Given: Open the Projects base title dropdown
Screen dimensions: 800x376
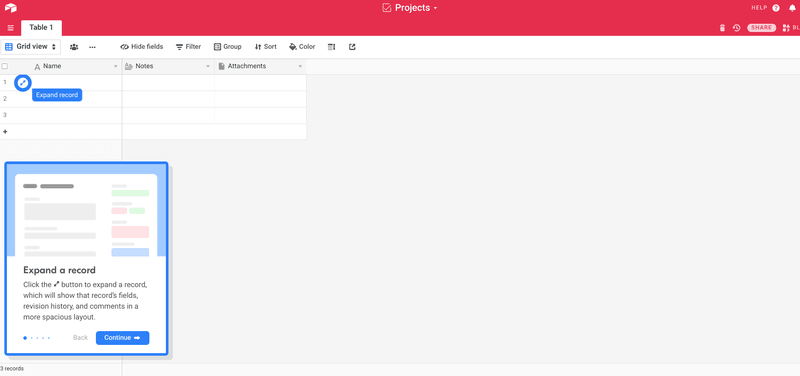Looking at the screenshot, I should point(416,8).
